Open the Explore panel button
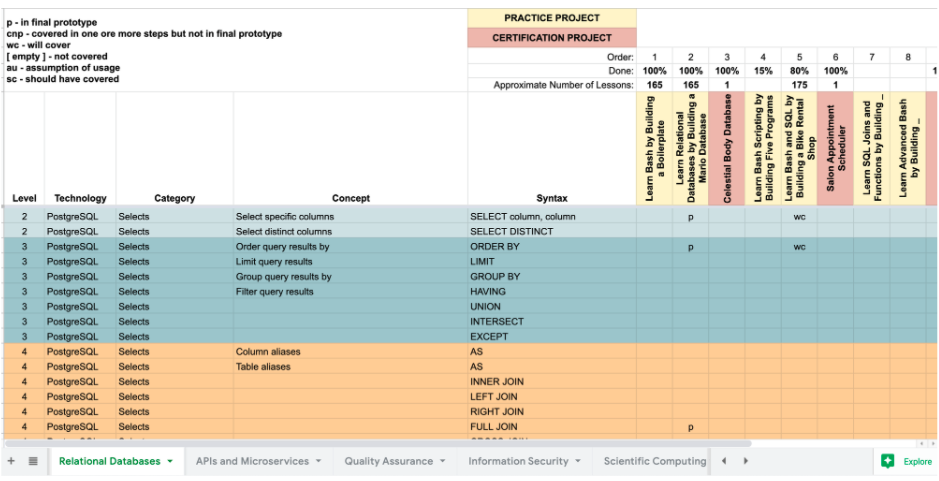Image resolution: width=939 pixels, height=481 pixels. pos(907,461)
